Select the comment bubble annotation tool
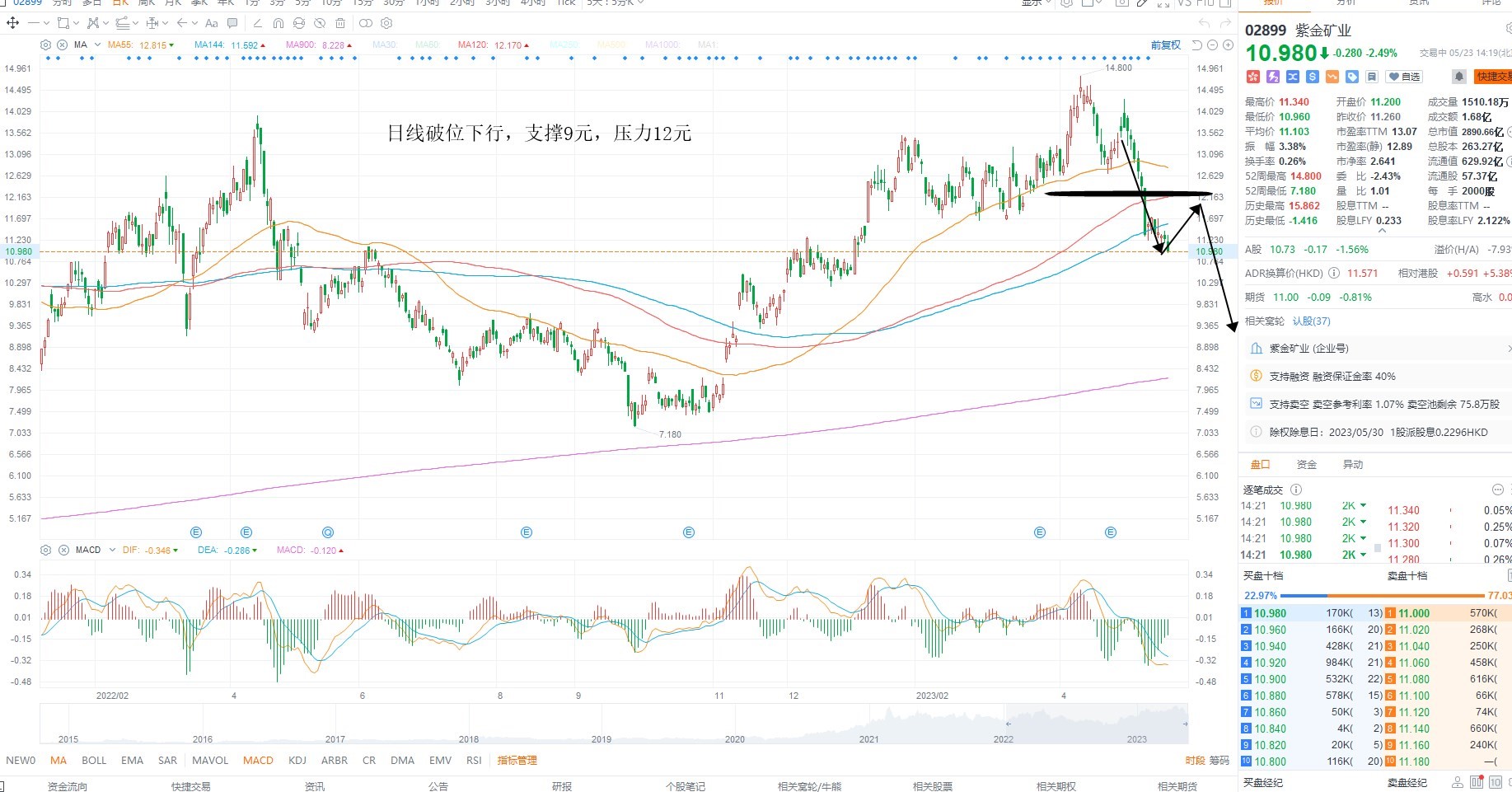Image resolution: width=1512 pixels, height=792 pixels. (232, 23)
